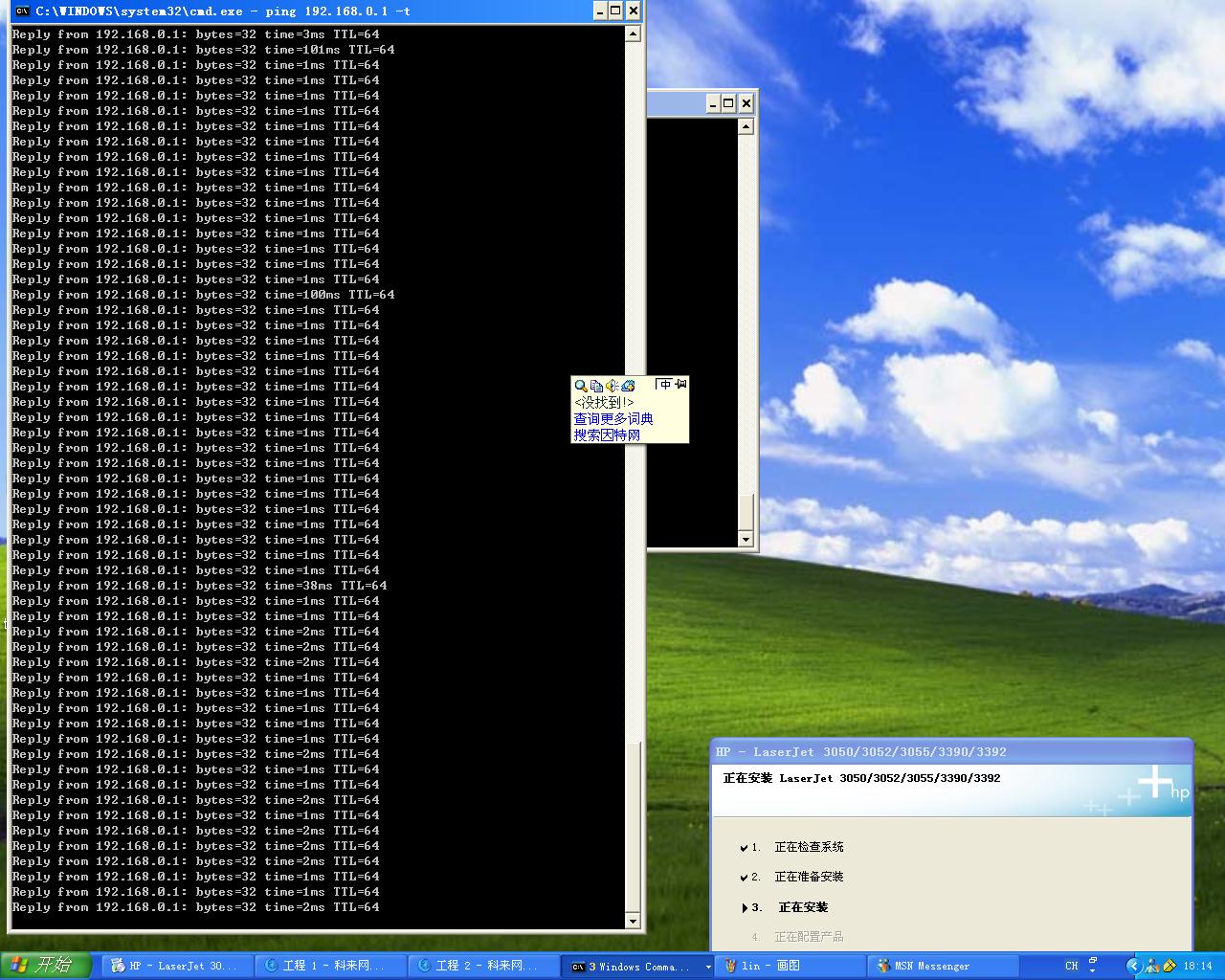Expand the Windows Command grouped taskbar dropdown

[x=708, y=967]
